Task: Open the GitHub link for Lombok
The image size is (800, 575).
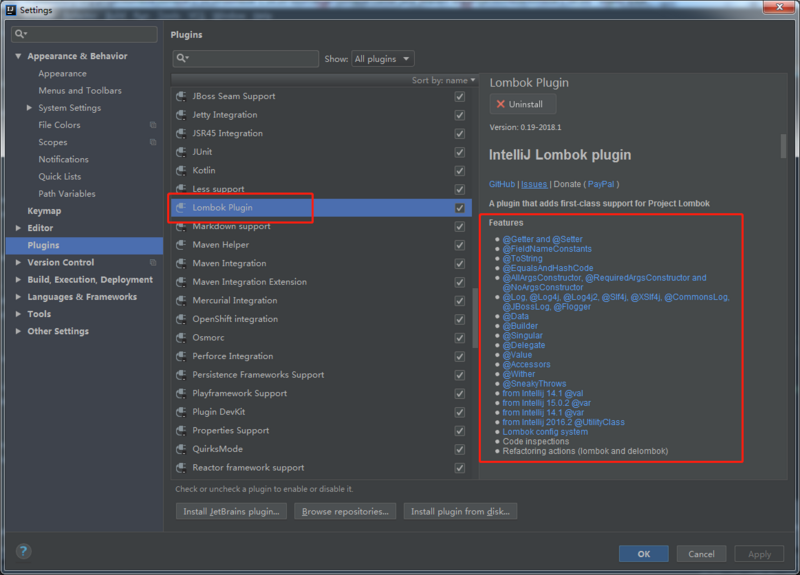Action: 502,184
